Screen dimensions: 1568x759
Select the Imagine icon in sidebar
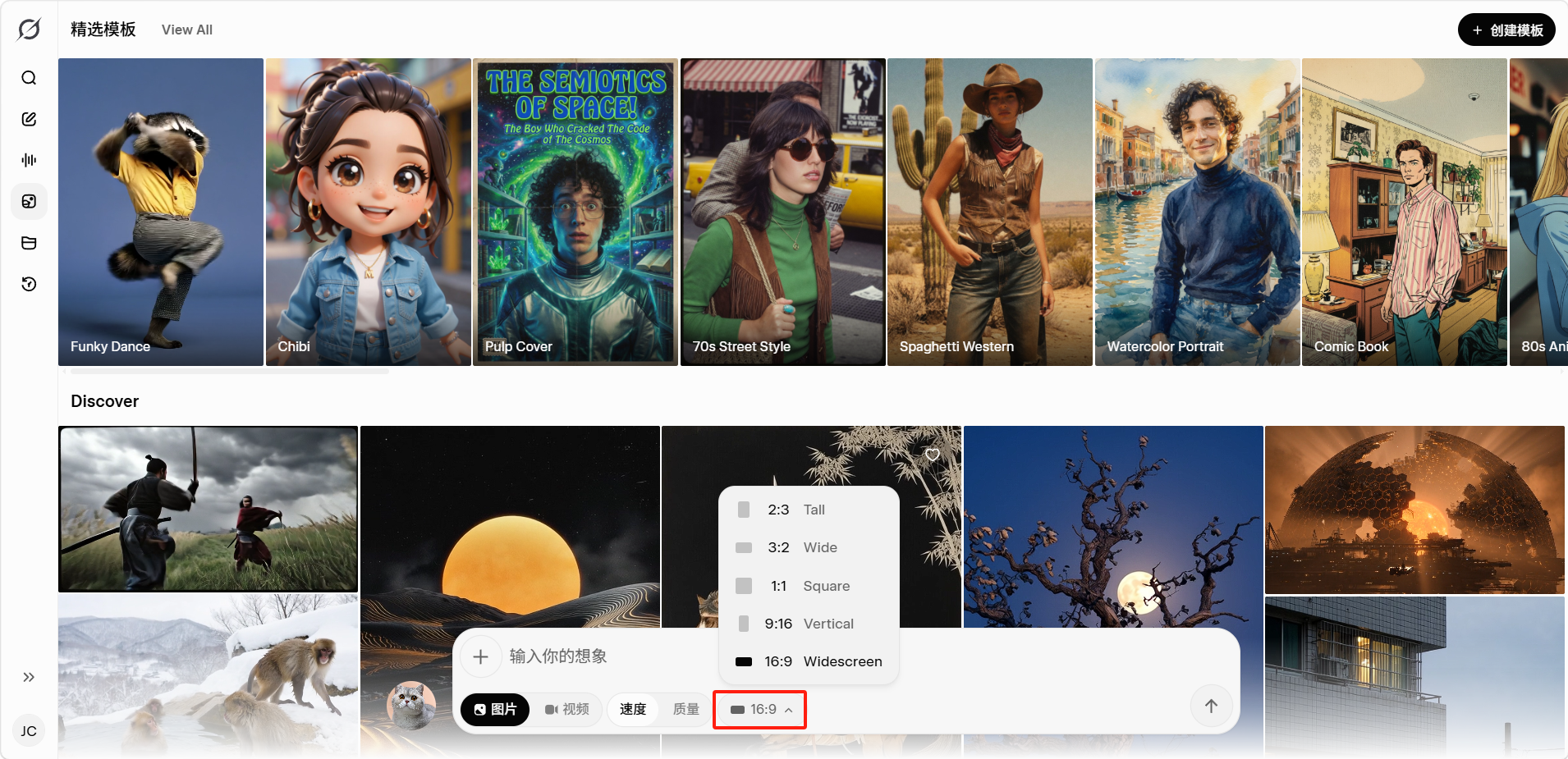point(29,202)
